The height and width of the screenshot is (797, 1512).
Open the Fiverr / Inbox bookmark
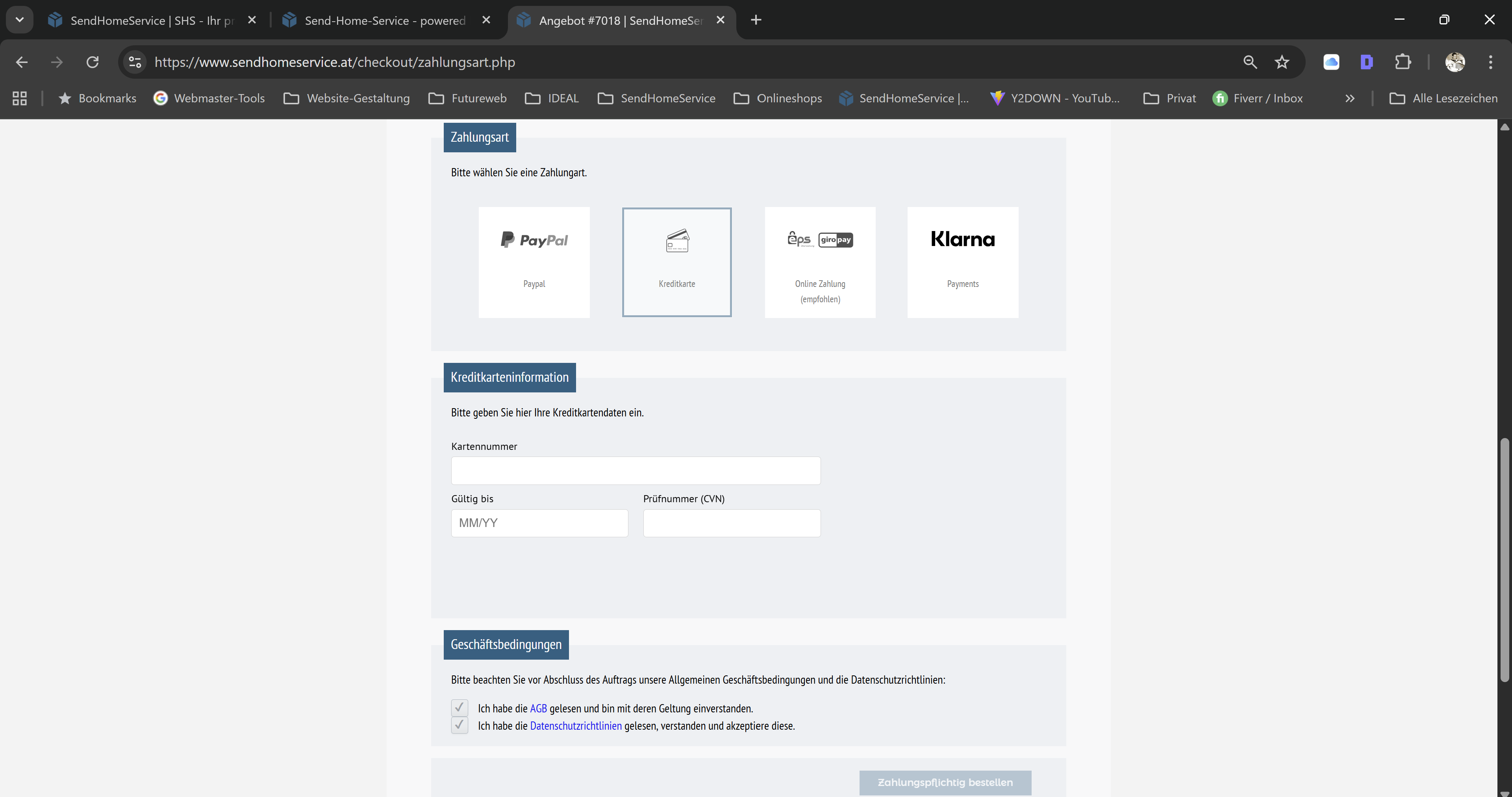(x=1258, y=98)
